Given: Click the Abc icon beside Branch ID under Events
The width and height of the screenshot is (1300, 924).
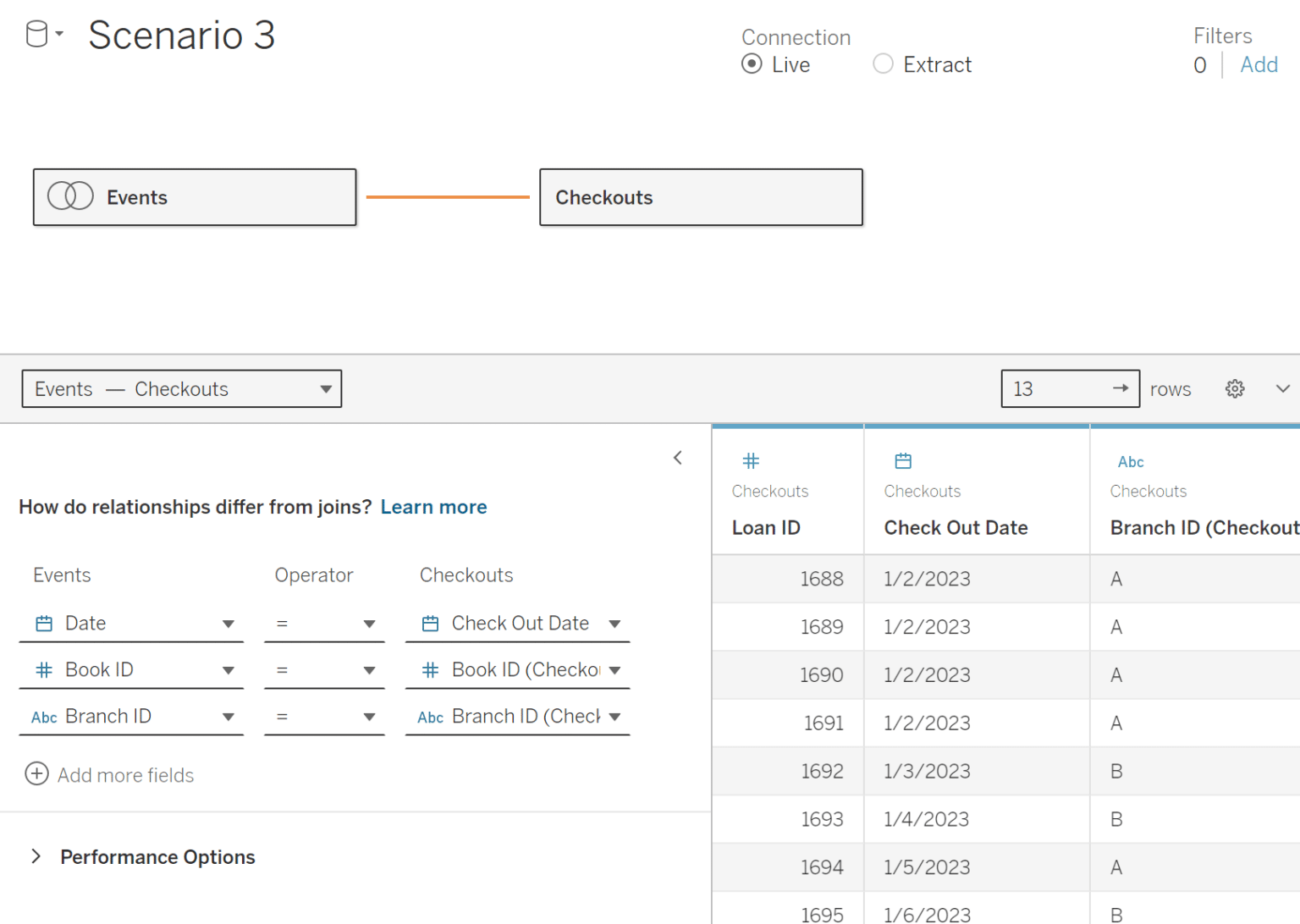Looking at the screenshot, I should tap(43, 717).
